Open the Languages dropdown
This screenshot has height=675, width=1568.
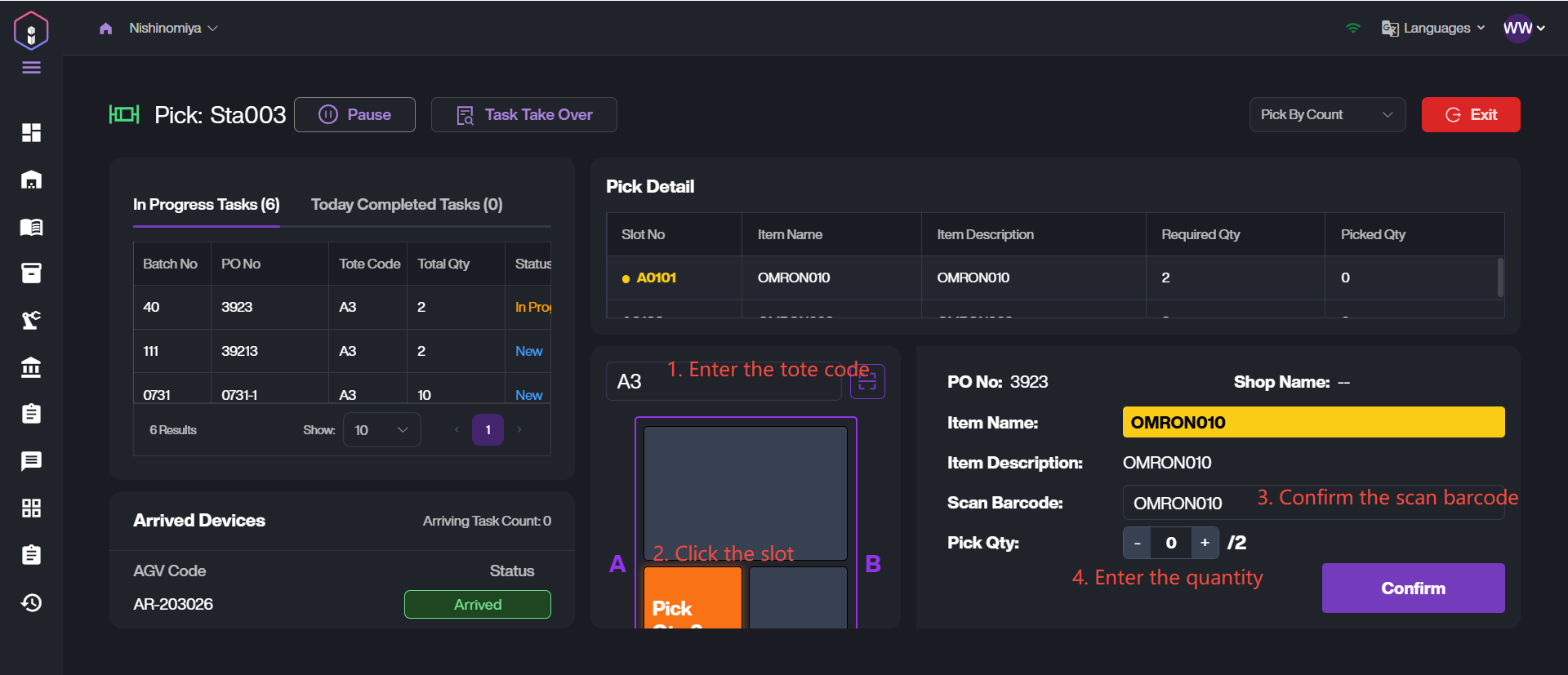coord(1433,29)
